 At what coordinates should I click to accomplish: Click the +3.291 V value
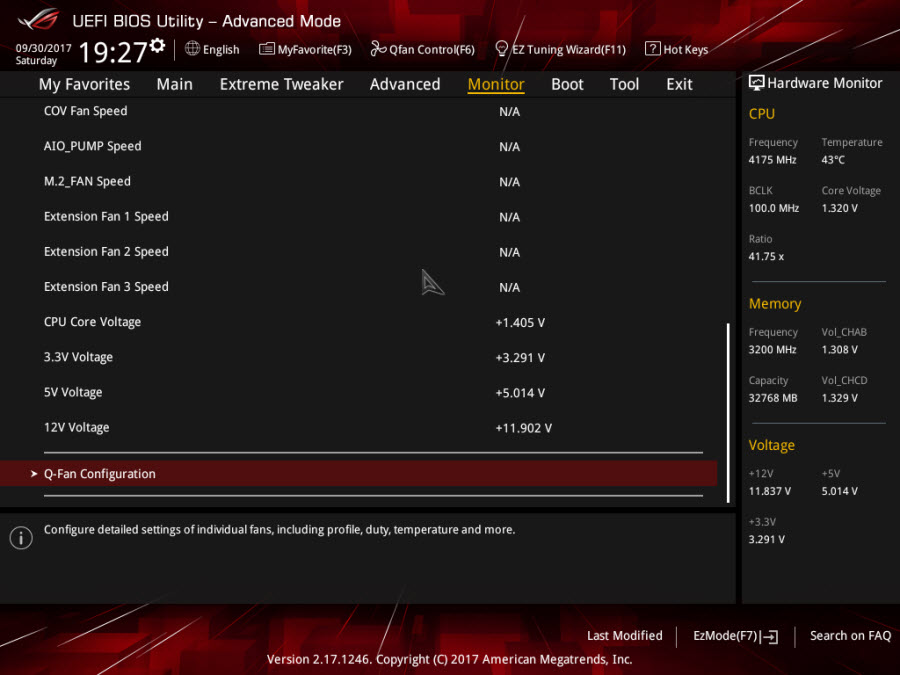tap(520, 358)
